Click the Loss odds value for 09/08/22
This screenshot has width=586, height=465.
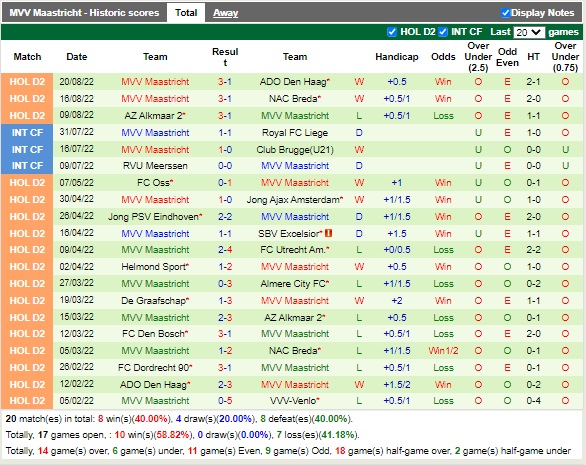[443, 116]
